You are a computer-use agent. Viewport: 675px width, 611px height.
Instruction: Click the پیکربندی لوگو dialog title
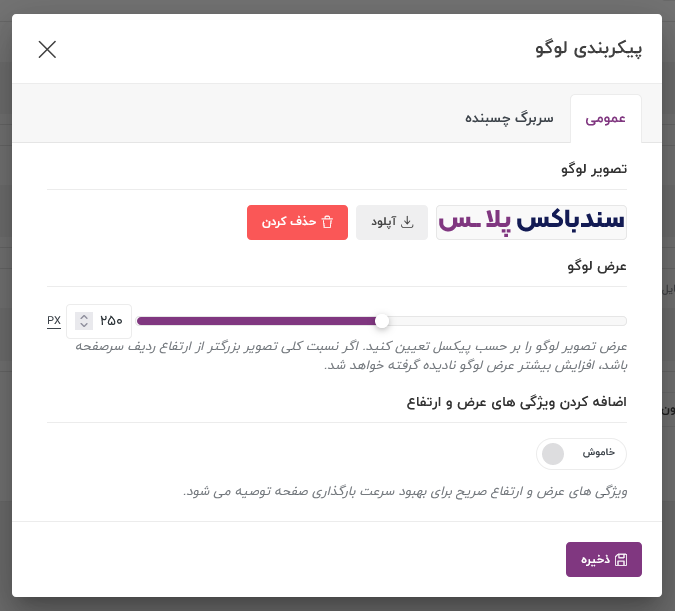point(588,49)
